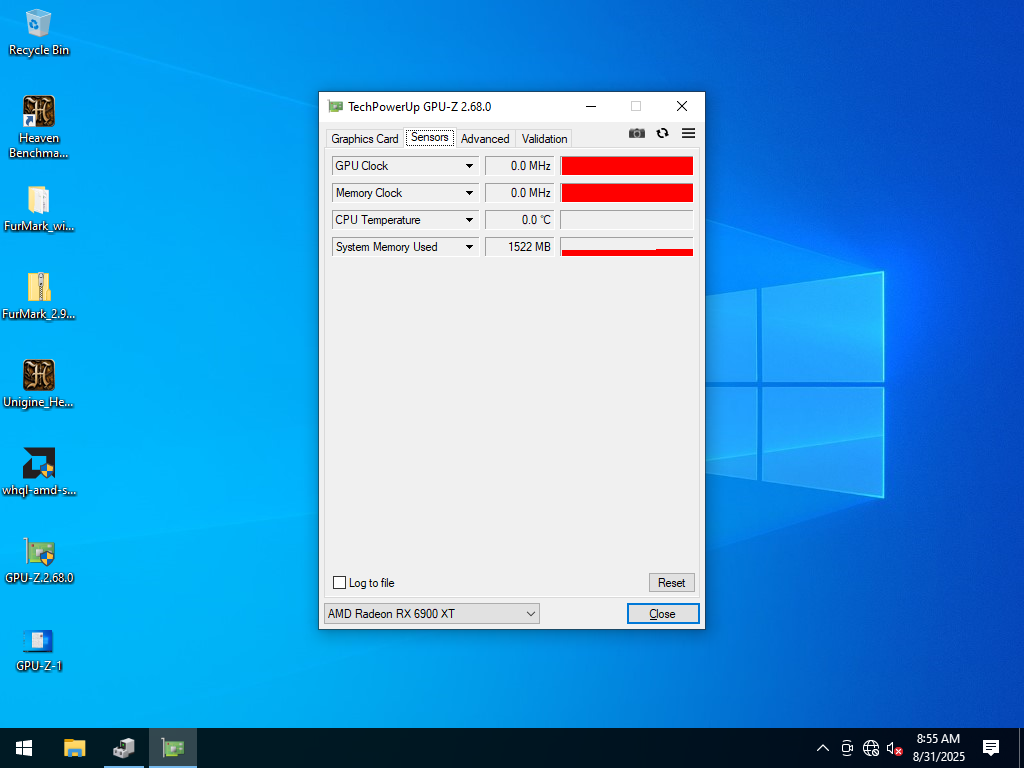Click the GPU-Z taskbar button

(172, 748)
